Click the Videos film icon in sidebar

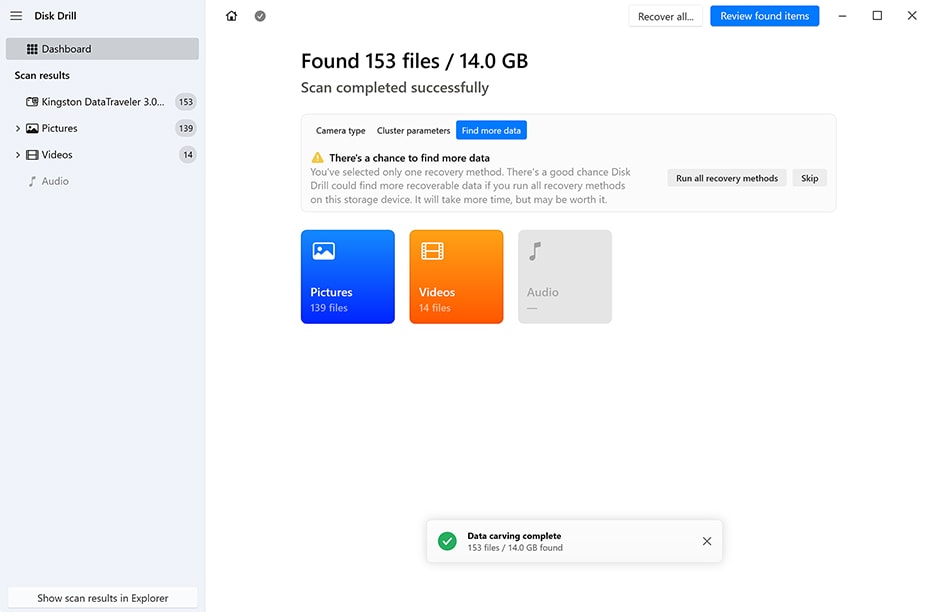[32, 155]
